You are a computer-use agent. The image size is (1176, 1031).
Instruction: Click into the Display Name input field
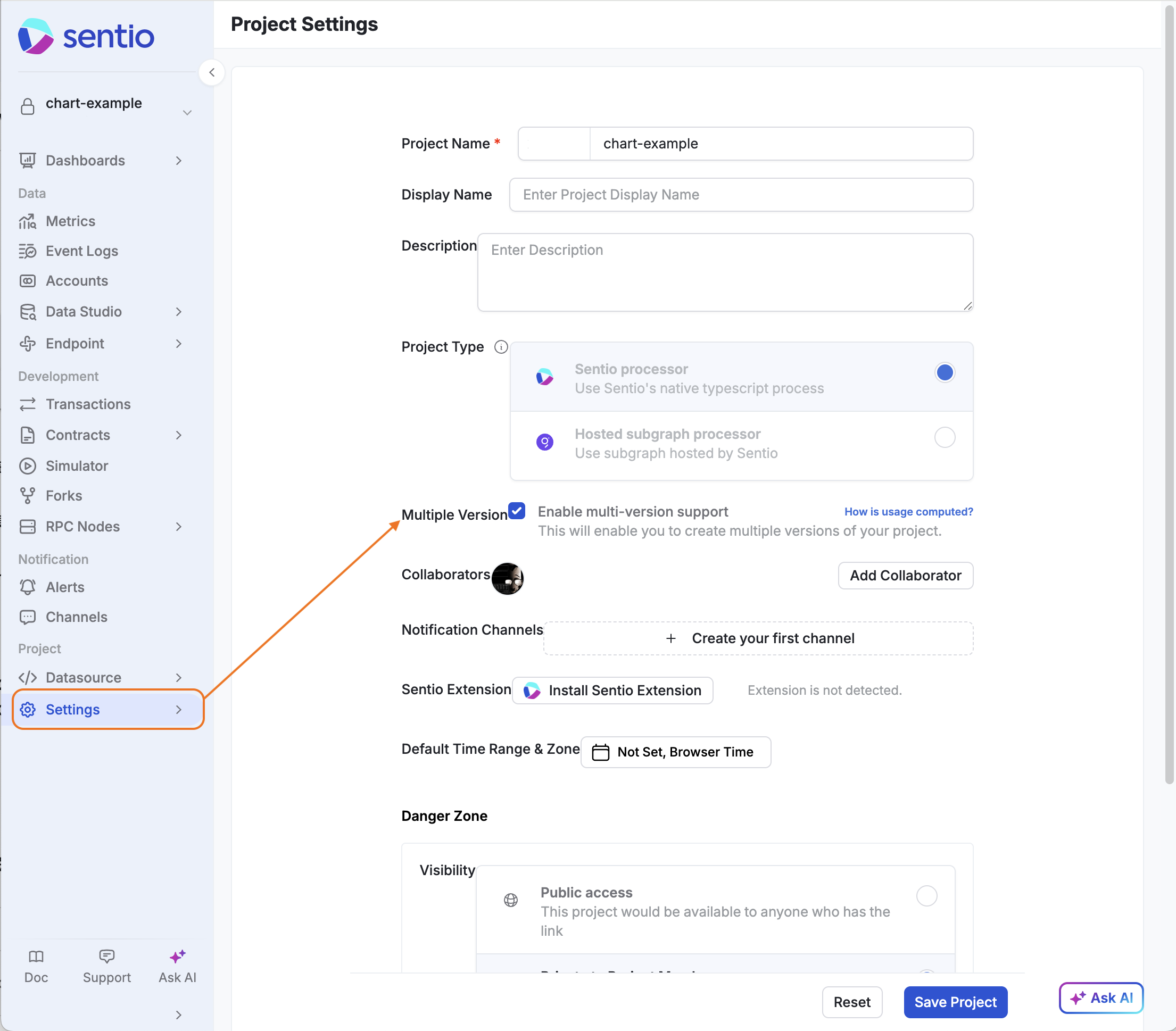pyautogui.click(x=741, y=195)
